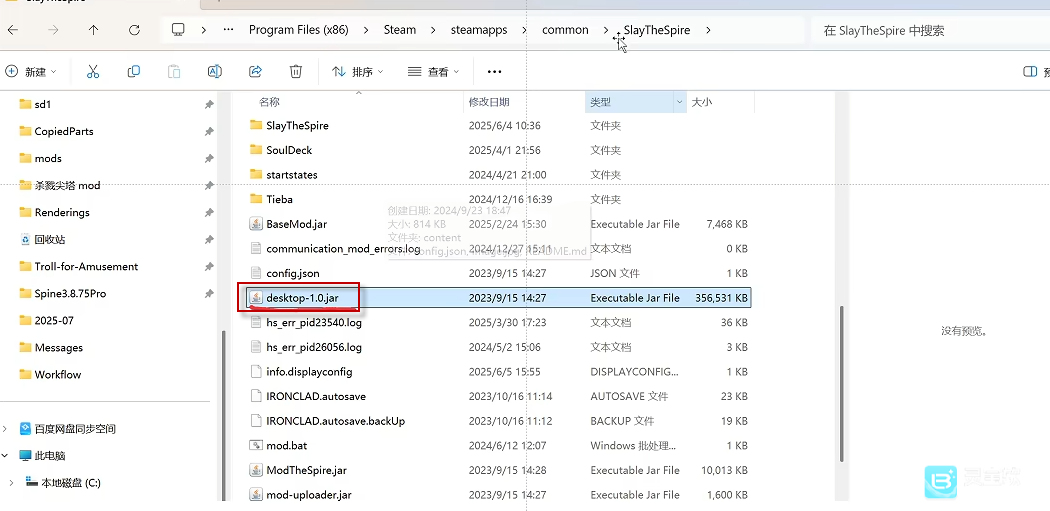The image size is (1050, 511).
Task: Select the SlayTheSpire folder in file list
Action: 297,125
